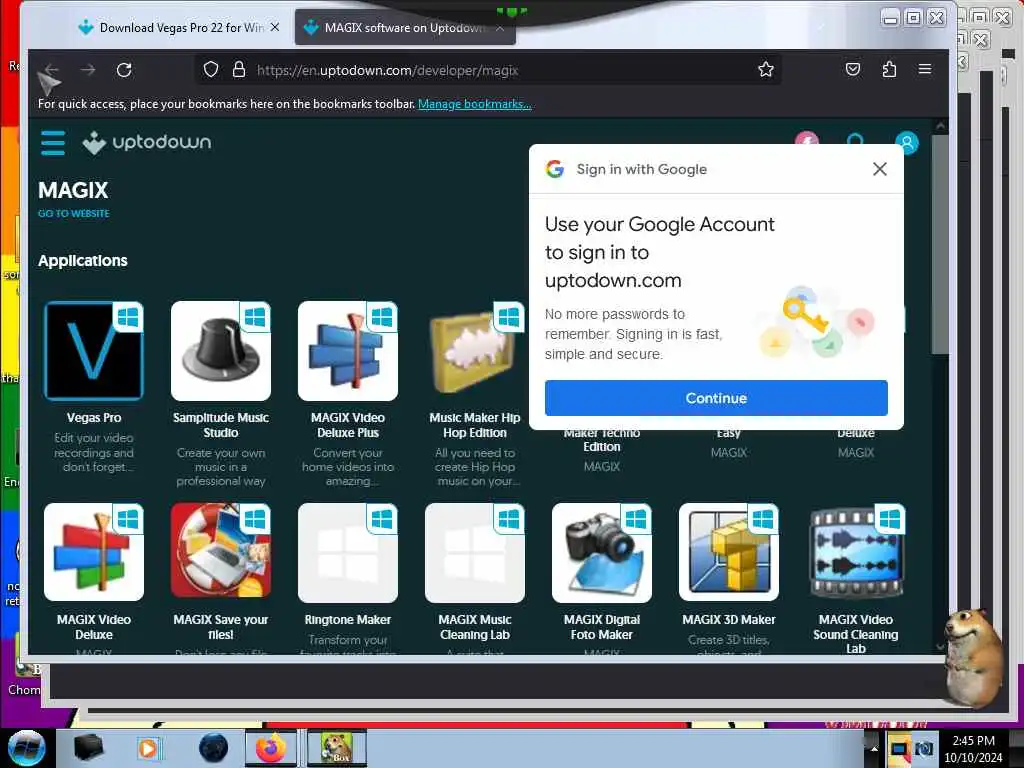Show site security padlock info
Image resolution: width=1024 pixels, height=768 pixels.
point(239,69)
